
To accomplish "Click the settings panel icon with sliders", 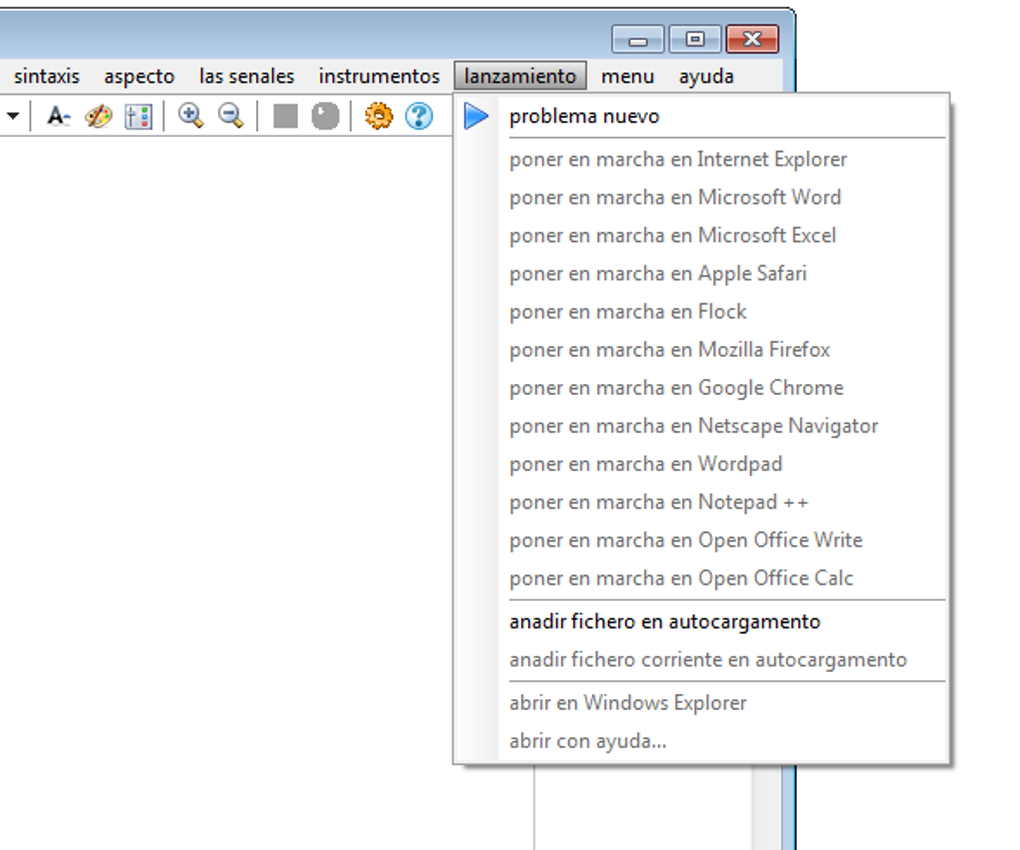I will click(135, 116).
